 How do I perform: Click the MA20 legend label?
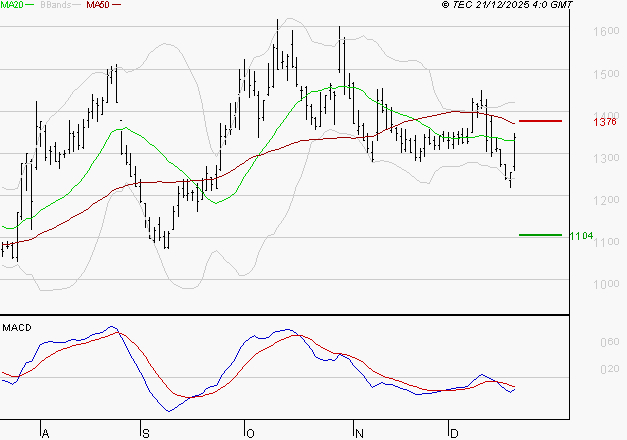click(11, 5)
